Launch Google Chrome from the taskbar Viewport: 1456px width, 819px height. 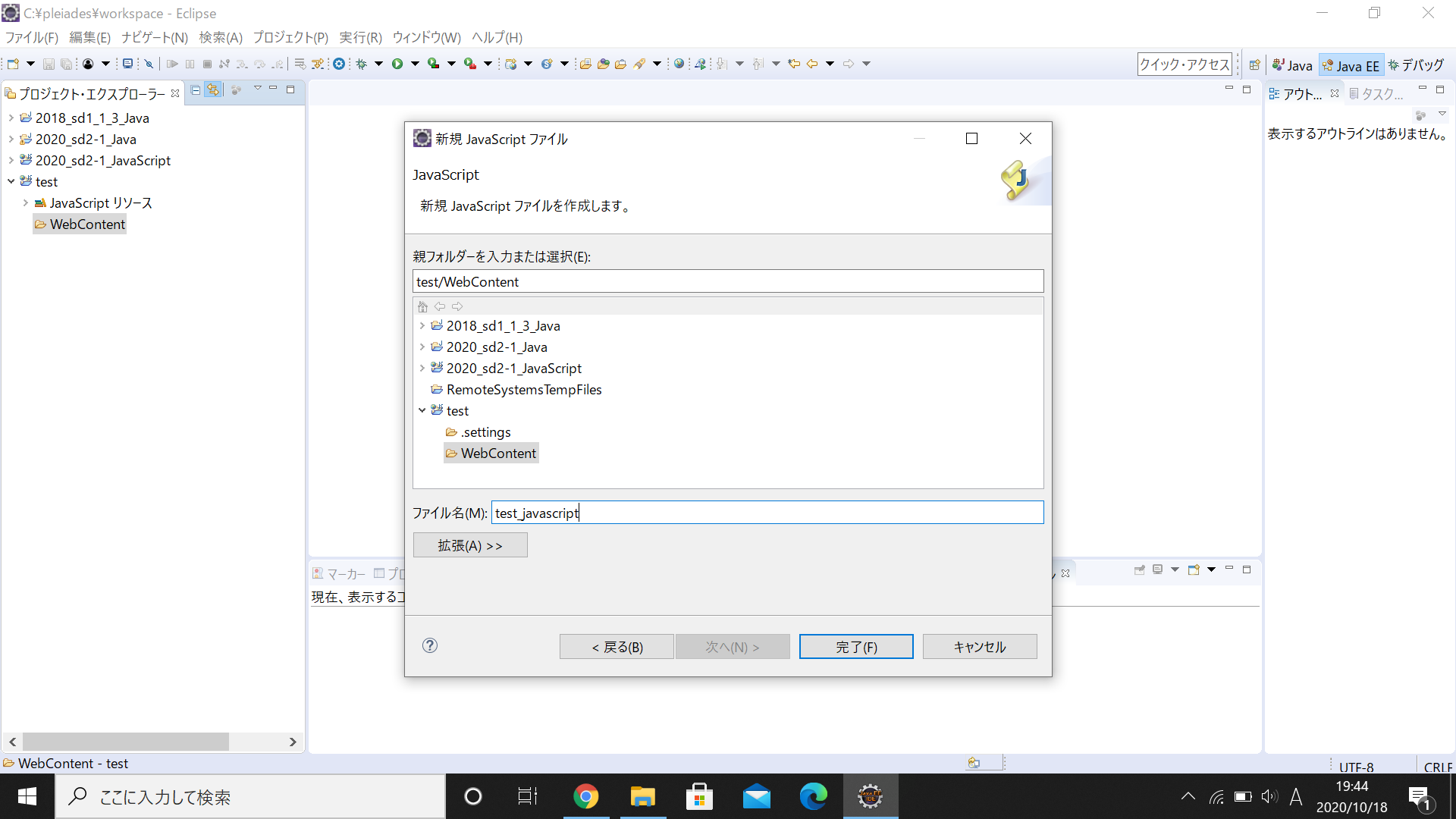click(586, 796)
